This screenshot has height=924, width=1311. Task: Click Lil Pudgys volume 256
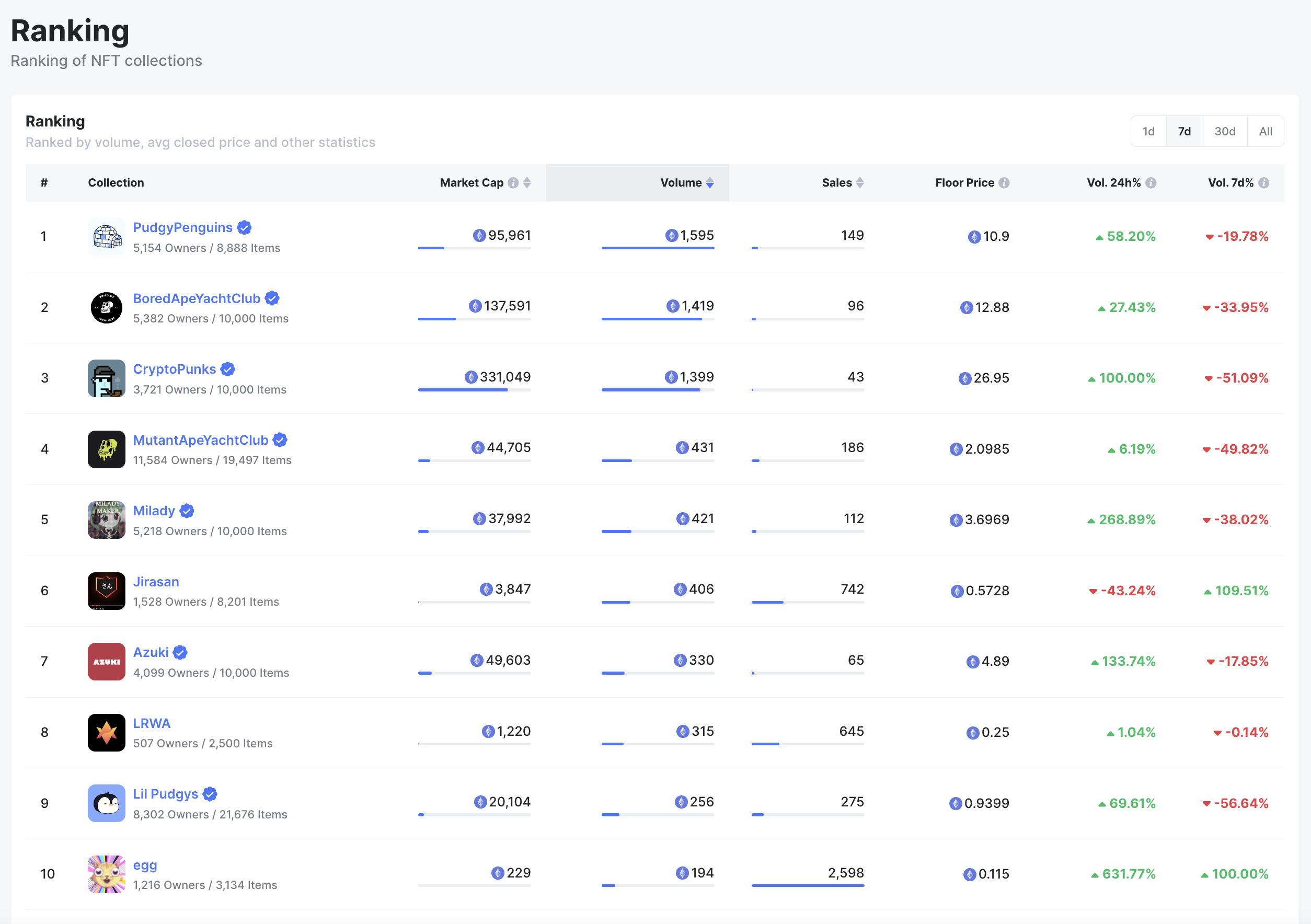pyautogui.click(x=701, y=802)
